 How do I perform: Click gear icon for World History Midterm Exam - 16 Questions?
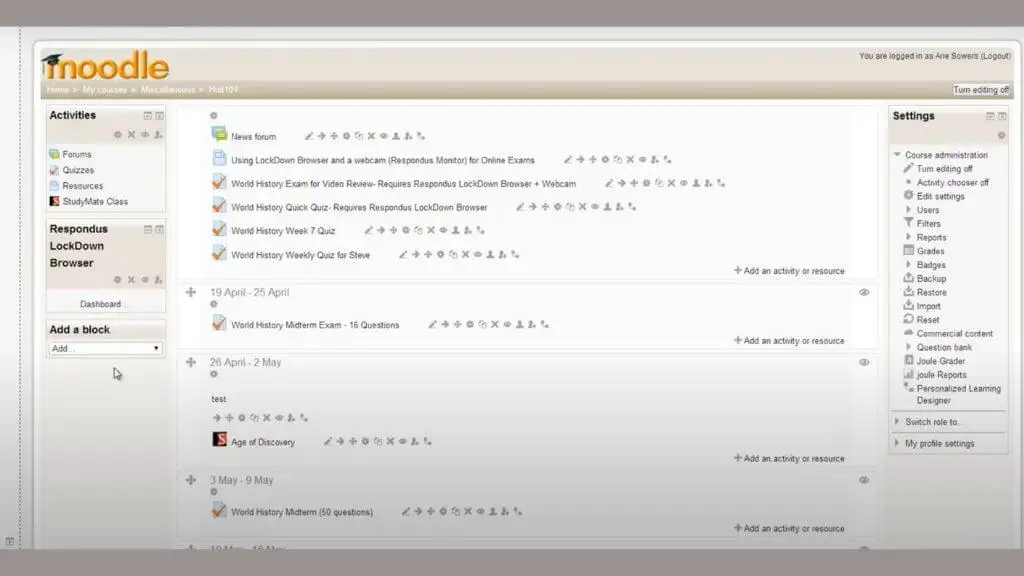pyautogui.click(x=470, y=324)
